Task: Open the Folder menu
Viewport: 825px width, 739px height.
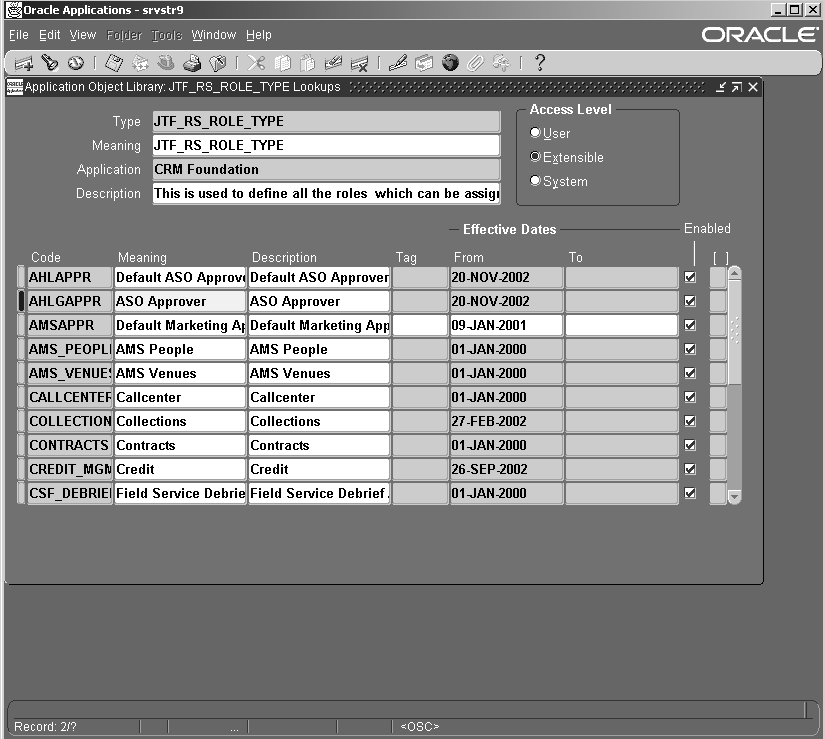Action: point(124,35)
